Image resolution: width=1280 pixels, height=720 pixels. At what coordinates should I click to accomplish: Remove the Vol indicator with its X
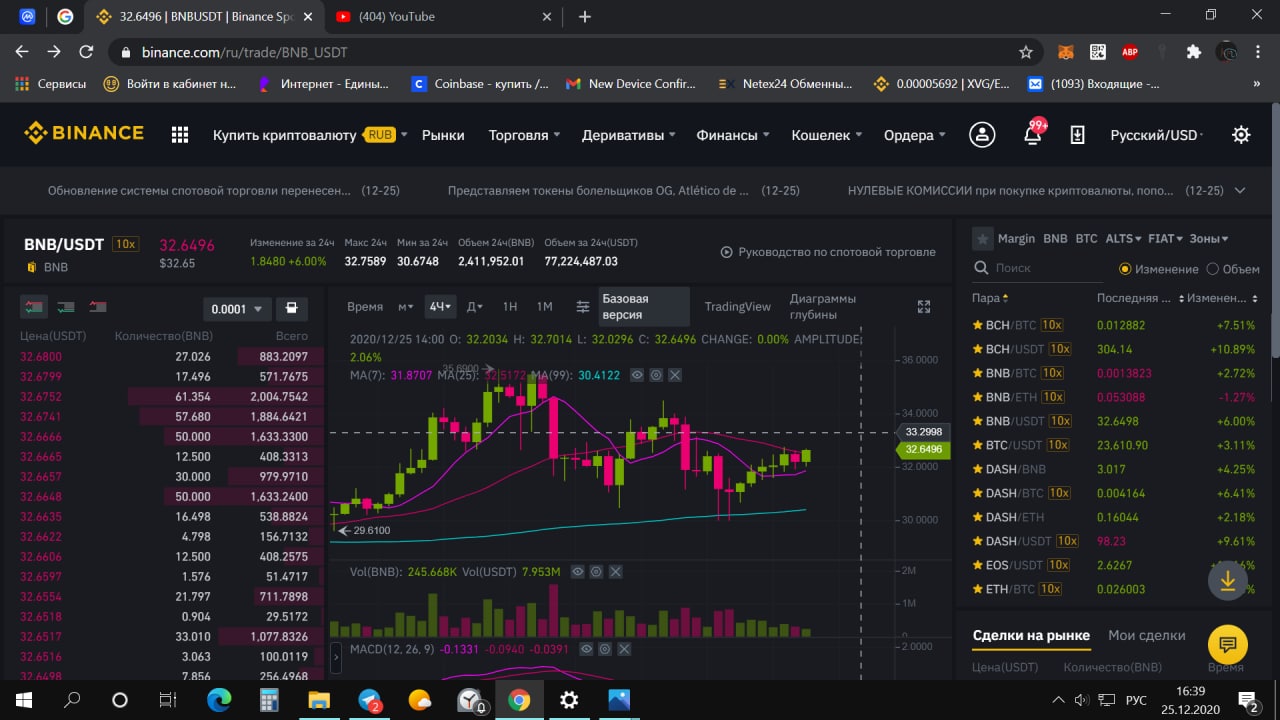615,572
